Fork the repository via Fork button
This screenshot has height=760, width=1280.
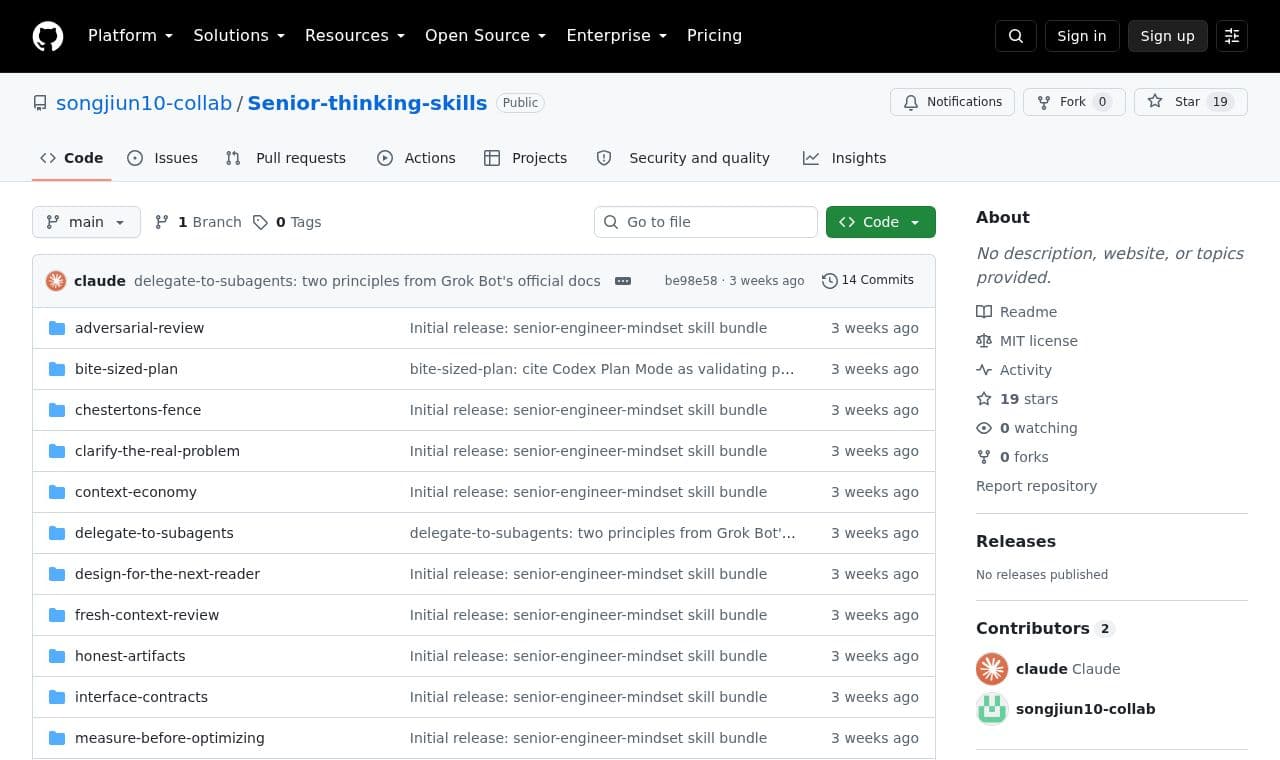[1074, 102]
